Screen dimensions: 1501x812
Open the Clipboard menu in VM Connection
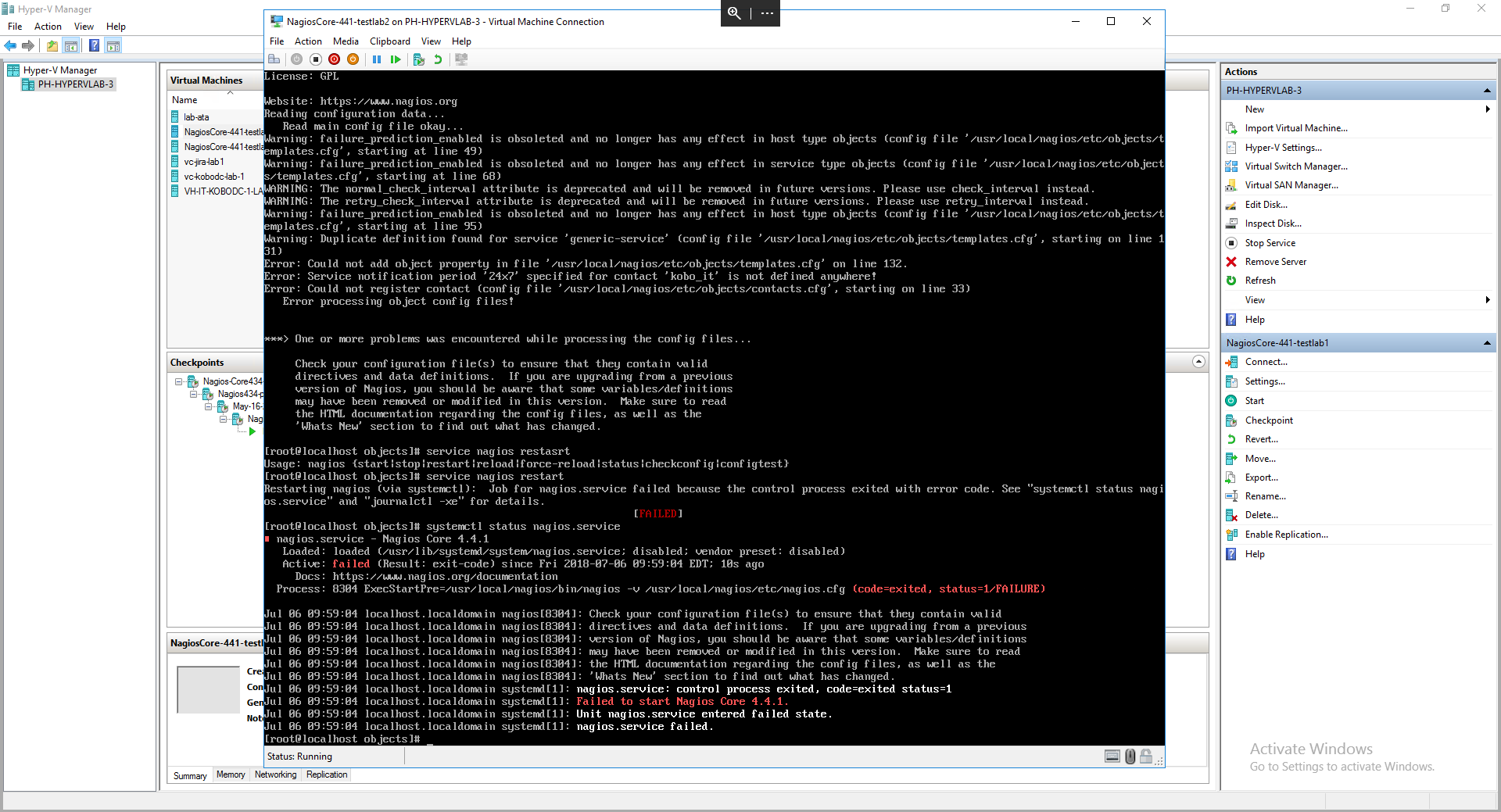point(389,41)
